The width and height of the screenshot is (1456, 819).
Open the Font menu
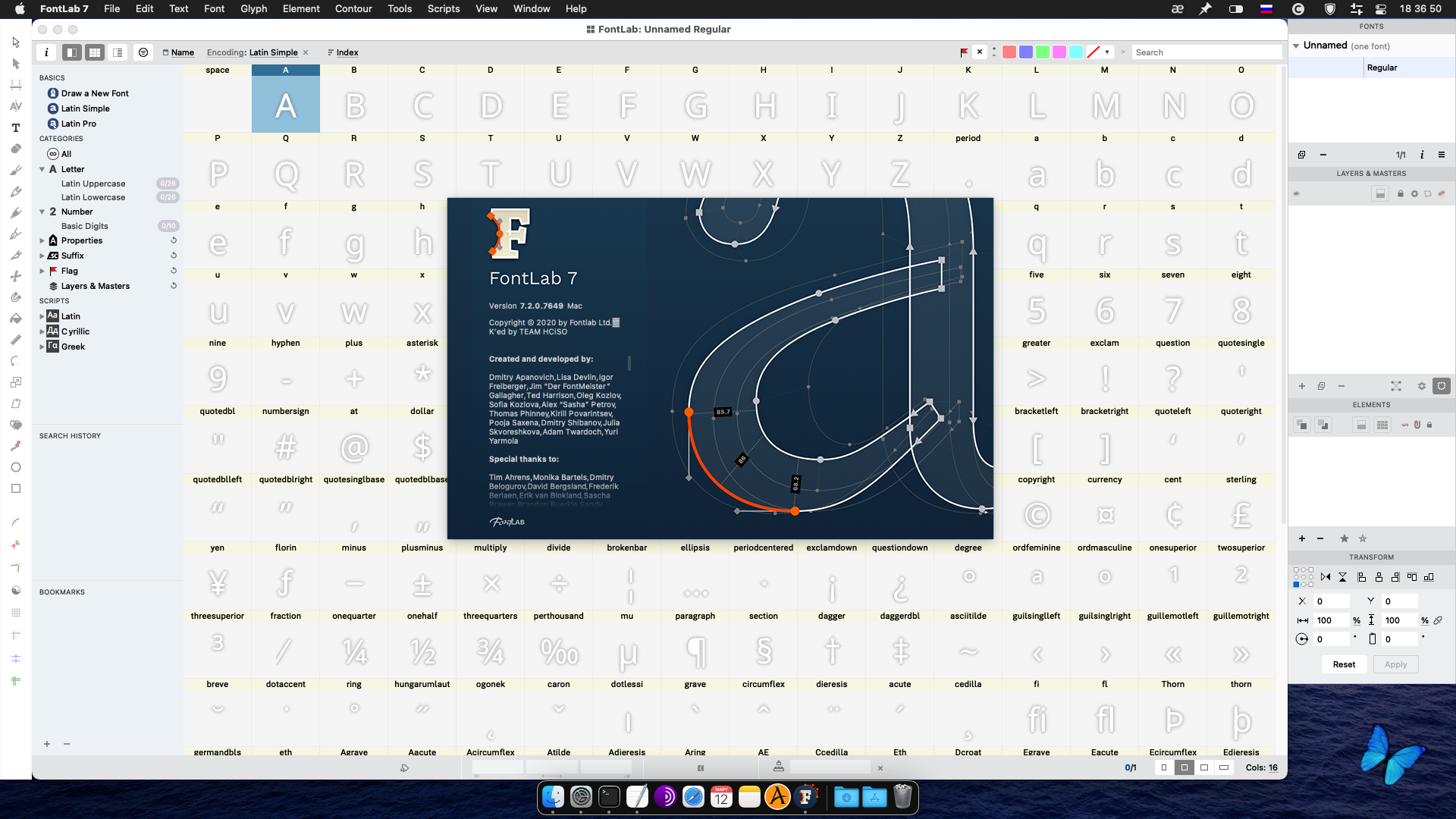pos(214,9)
